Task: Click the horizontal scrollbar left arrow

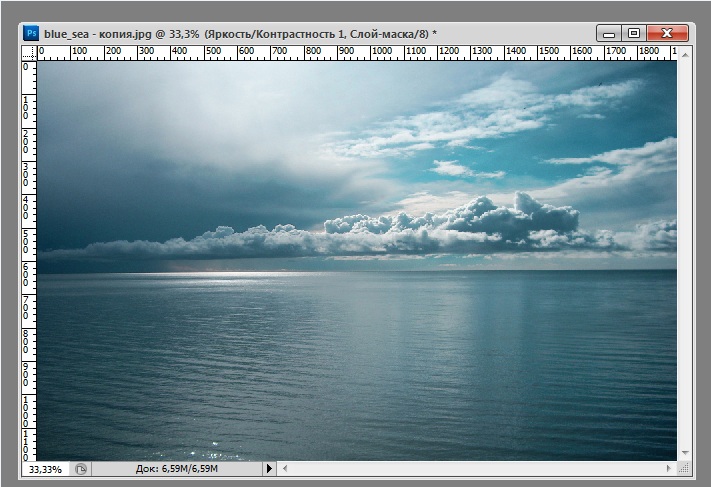Action: (285, 468)
